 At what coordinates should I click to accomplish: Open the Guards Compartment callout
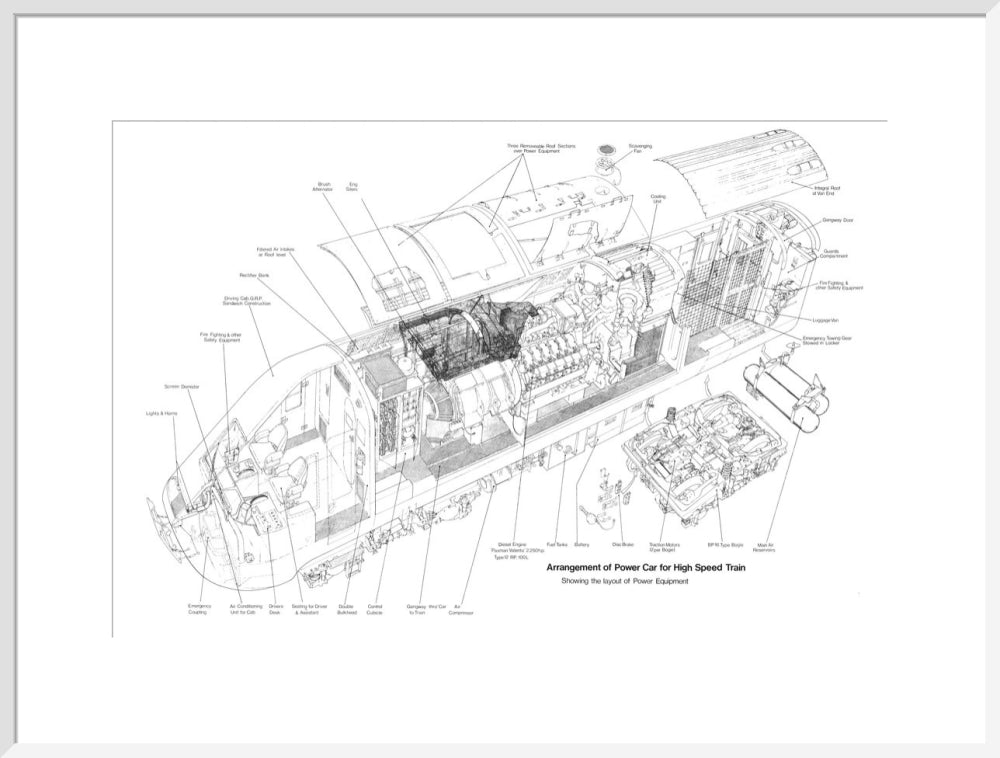[x=833, y=253]
